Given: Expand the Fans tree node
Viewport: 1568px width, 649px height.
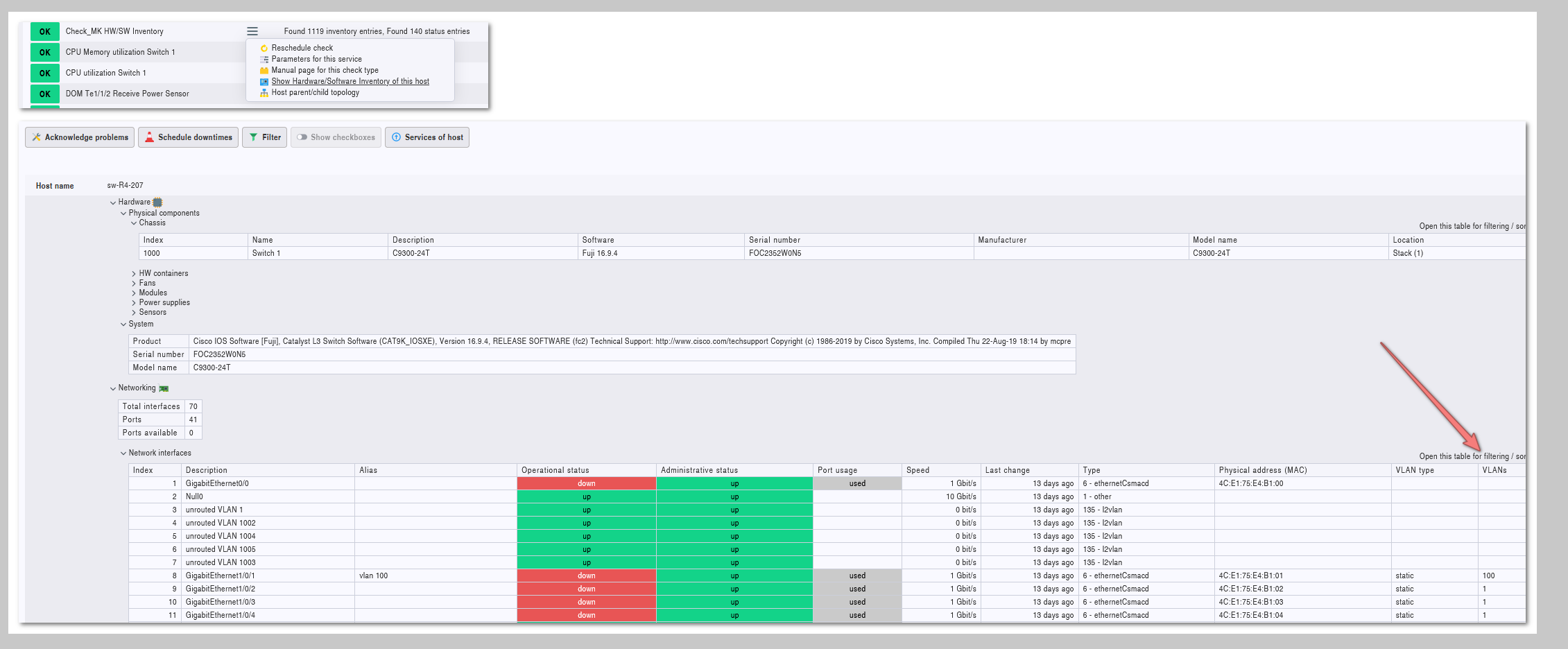Looking at the screenshot, I should coord(134,284).
